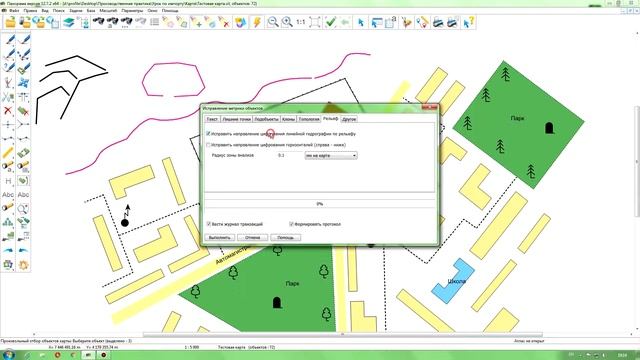This screenshot has width=640, height=360.
Task: Open the Поиск menu
Action: (58, 11)
